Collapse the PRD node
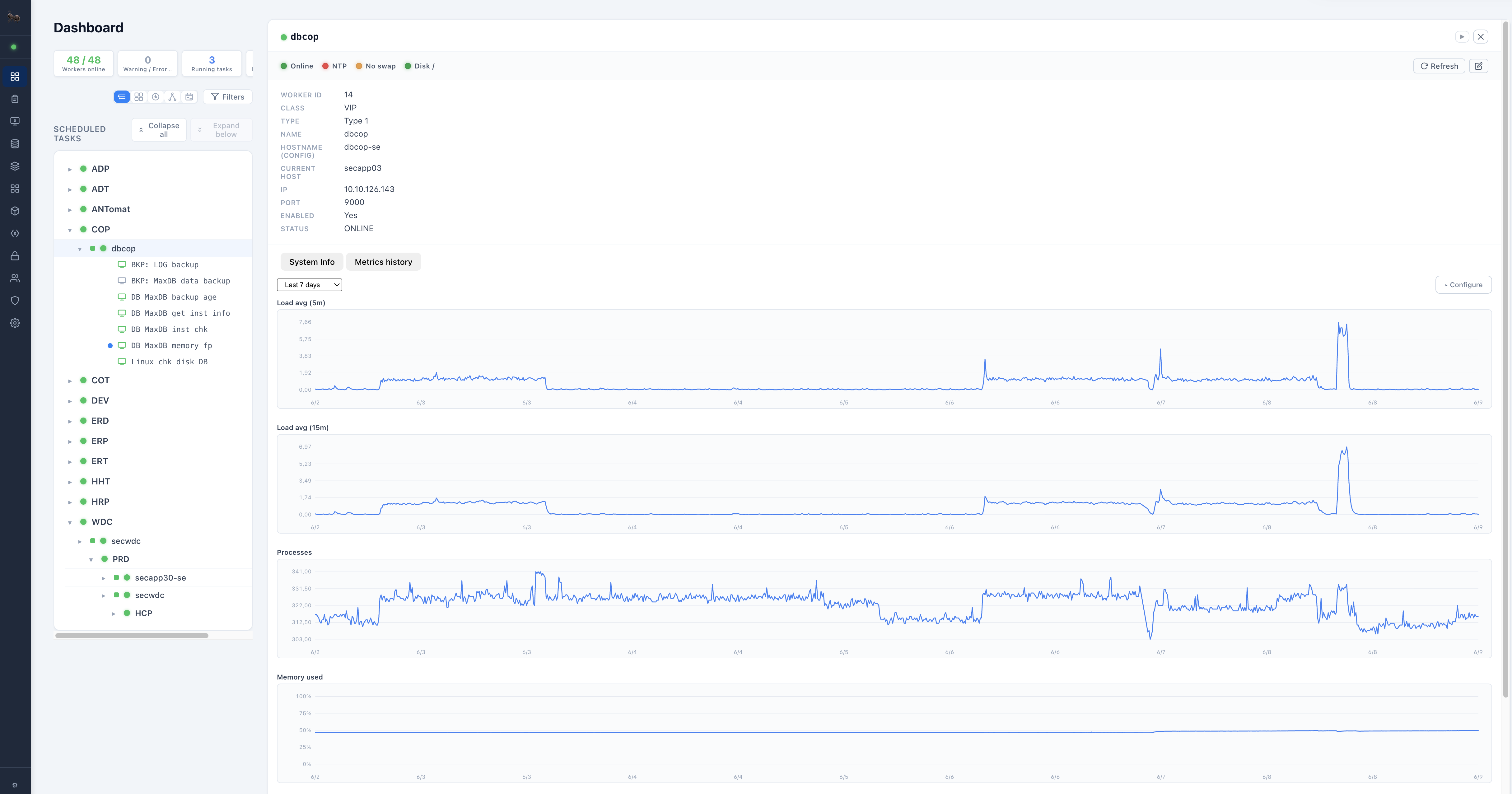 [x=91, y=560]
